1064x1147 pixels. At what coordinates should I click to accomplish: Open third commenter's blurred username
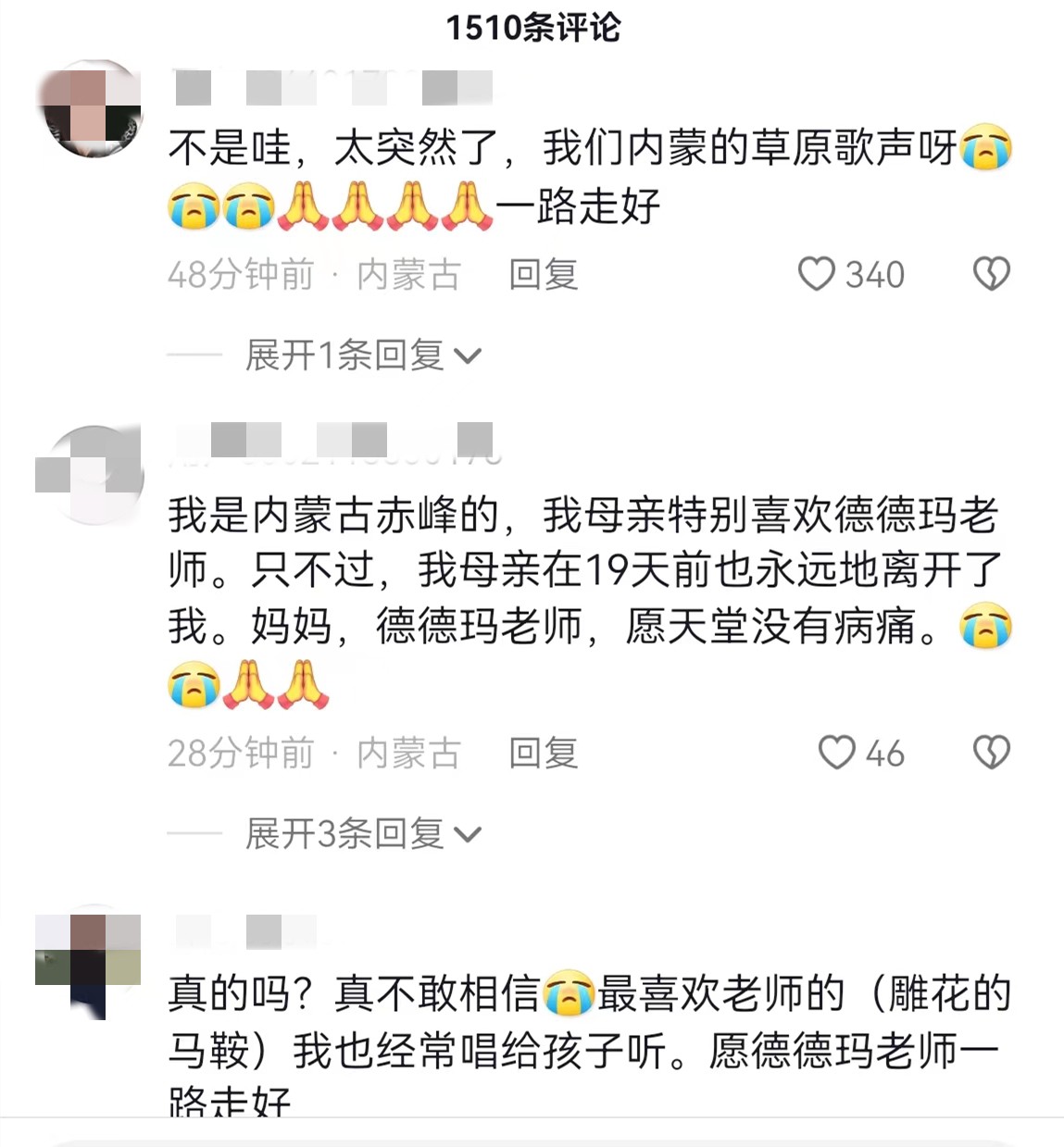click(x=246, y=931)
